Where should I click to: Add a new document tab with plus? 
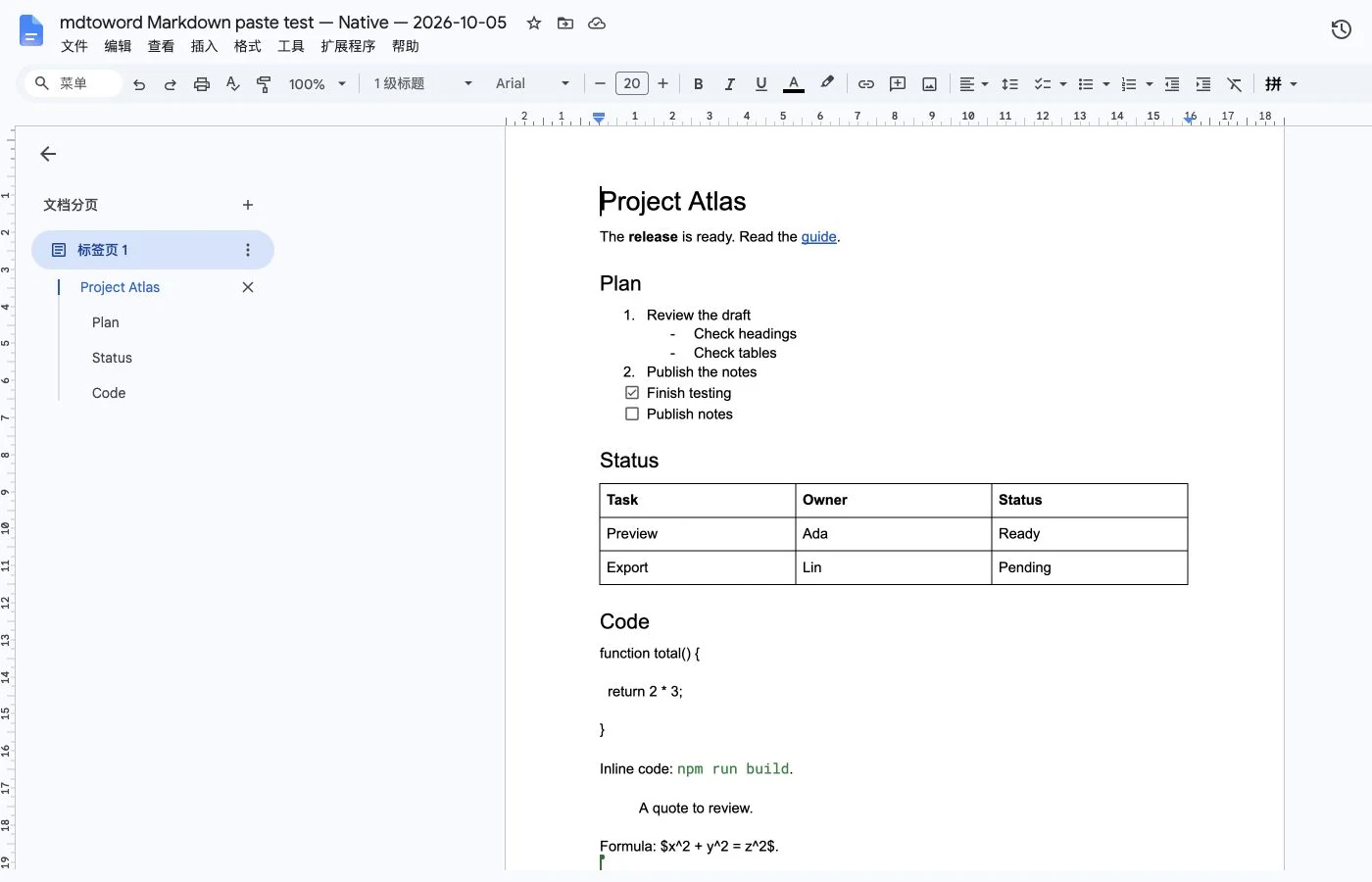point(248,205)
